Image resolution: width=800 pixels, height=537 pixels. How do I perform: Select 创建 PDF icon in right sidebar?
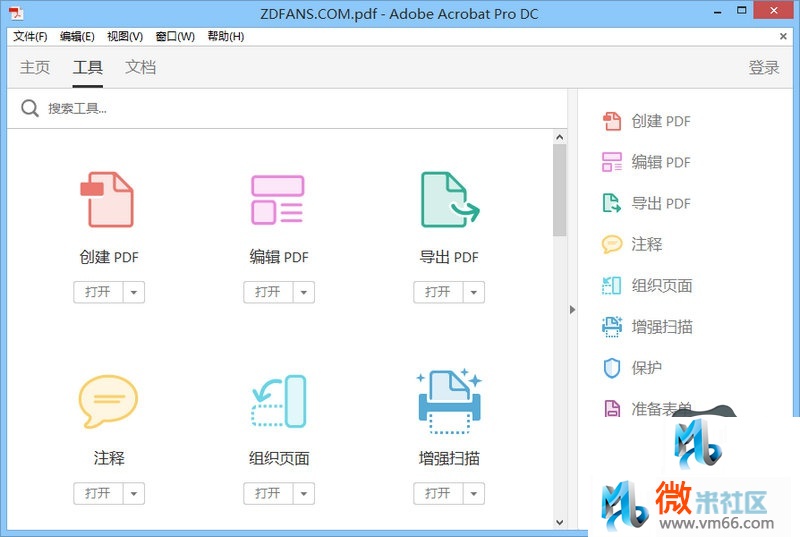point(612,121)
